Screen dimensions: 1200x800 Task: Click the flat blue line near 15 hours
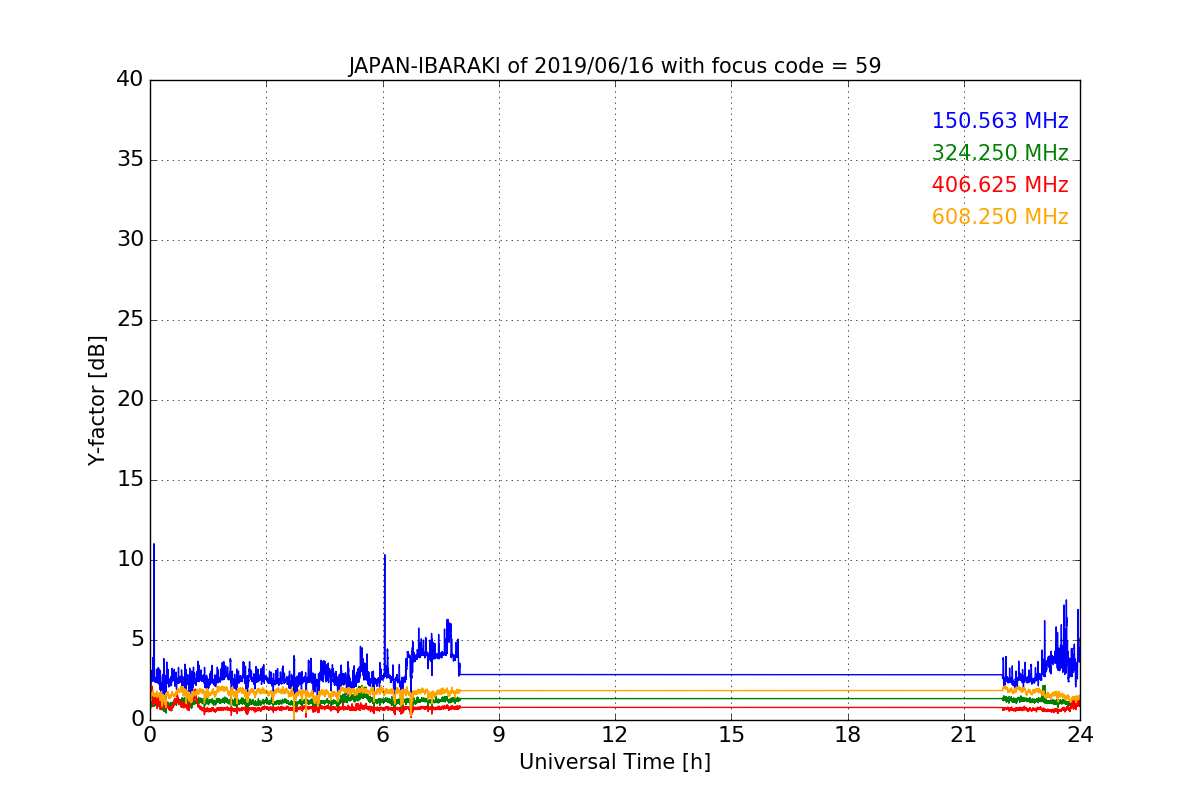click(731, 674)
